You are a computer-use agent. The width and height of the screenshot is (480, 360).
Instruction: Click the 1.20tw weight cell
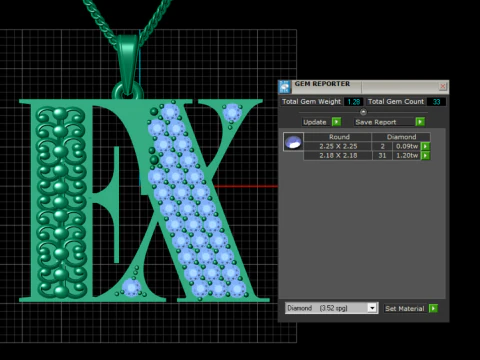tap(407, 155)
